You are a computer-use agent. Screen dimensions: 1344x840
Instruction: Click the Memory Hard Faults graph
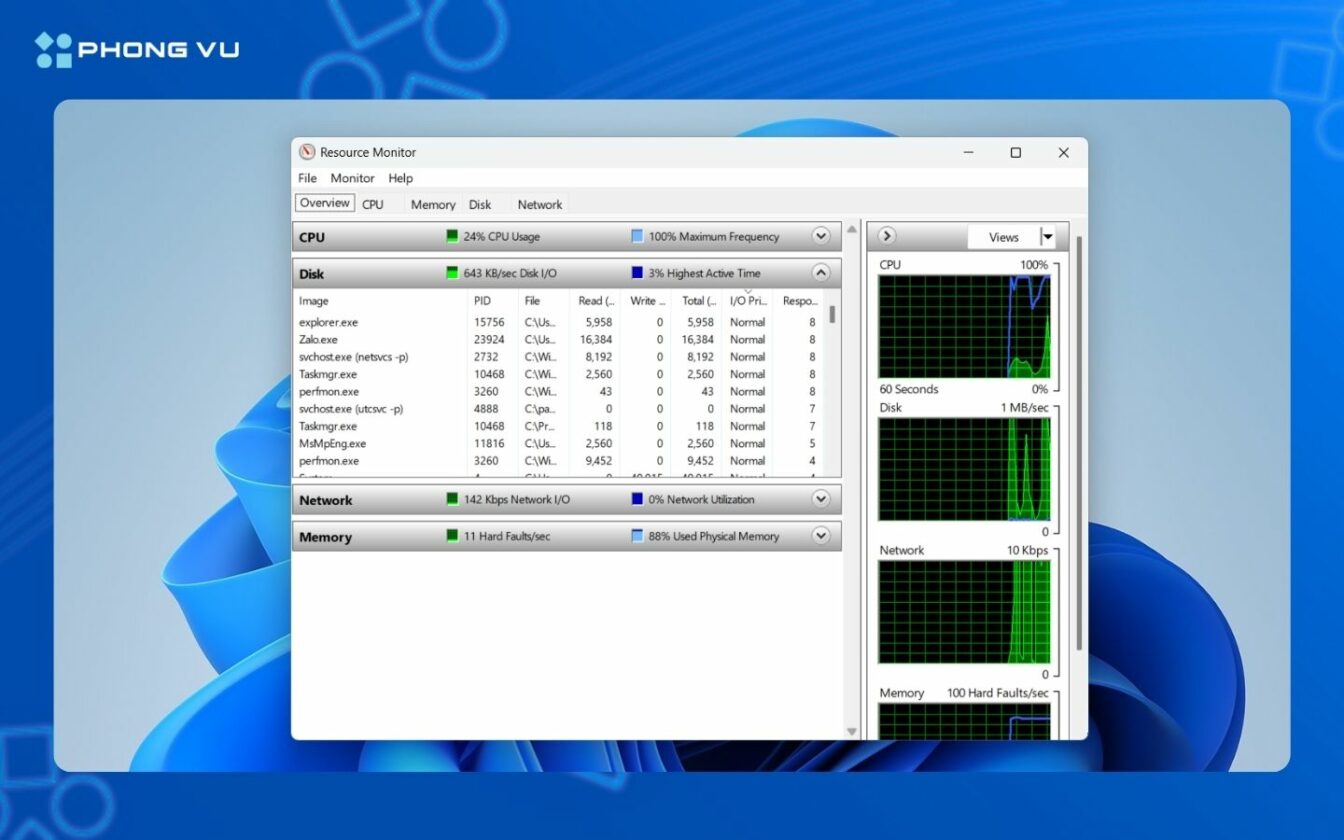pyautogui.click(x=964, y=721)
